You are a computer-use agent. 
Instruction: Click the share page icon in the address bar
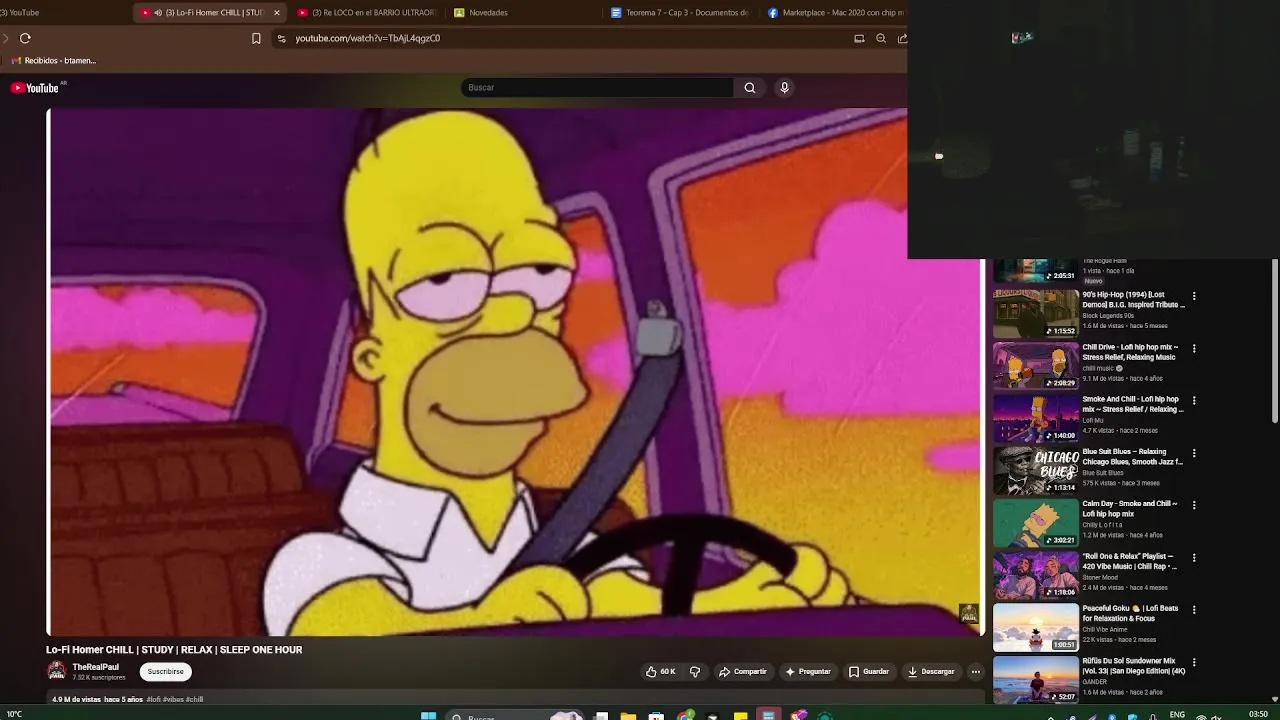(902, 38)
